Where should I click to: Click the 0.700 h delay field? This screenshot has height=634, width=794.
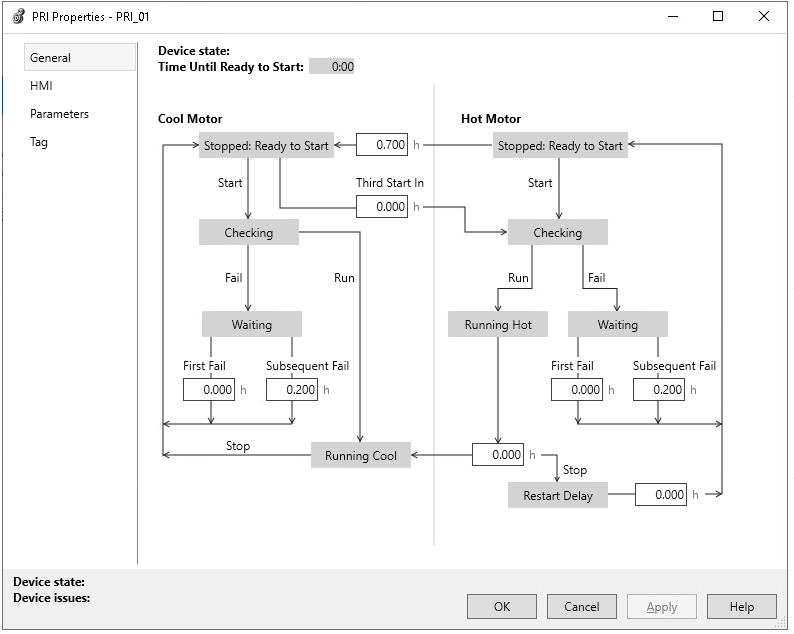pos(382,145)
